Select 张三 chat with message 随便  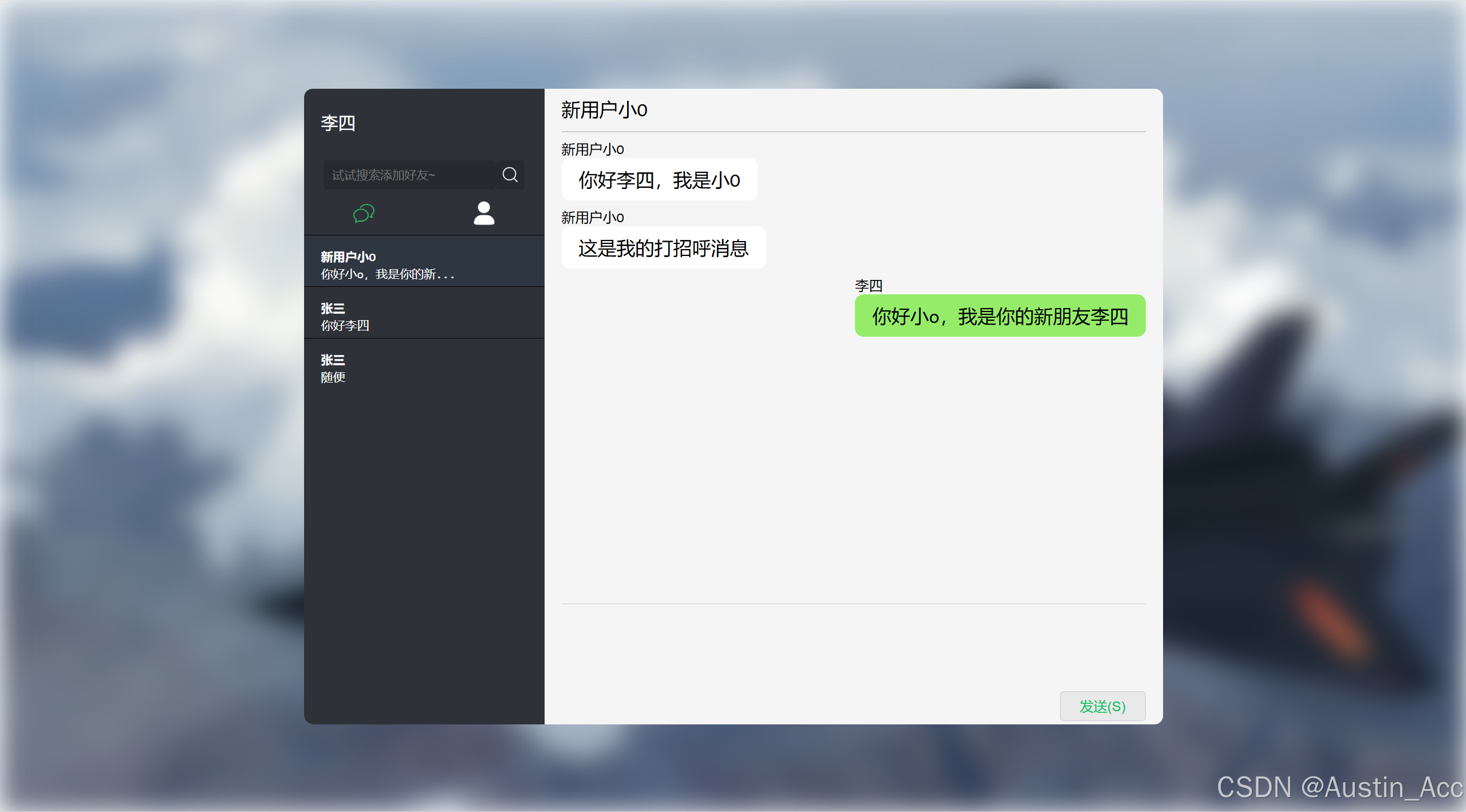[x=424, y=365]
